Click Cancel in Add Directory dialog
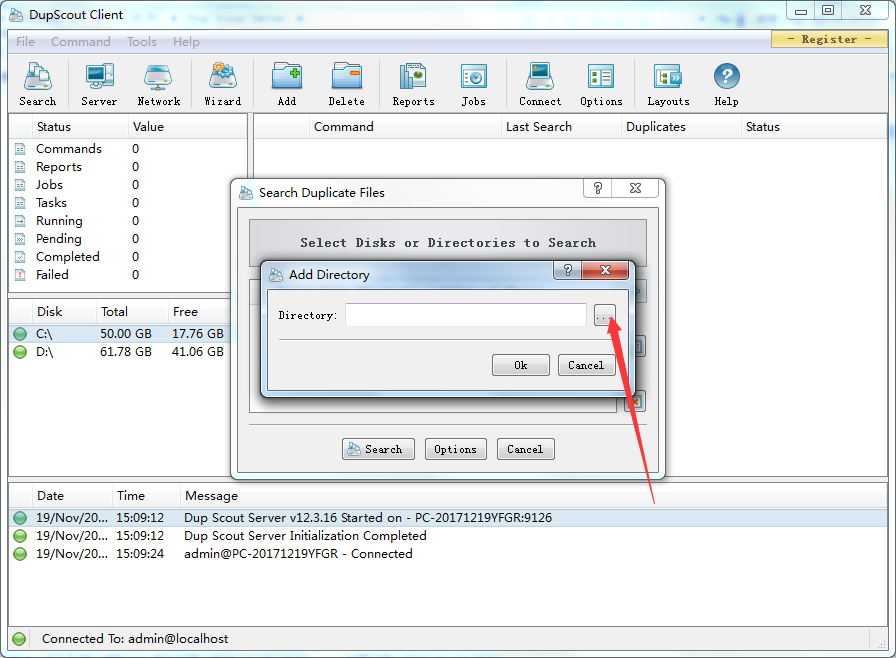The width and height of the screenshot is (896, 658). [x=586, y=365]
